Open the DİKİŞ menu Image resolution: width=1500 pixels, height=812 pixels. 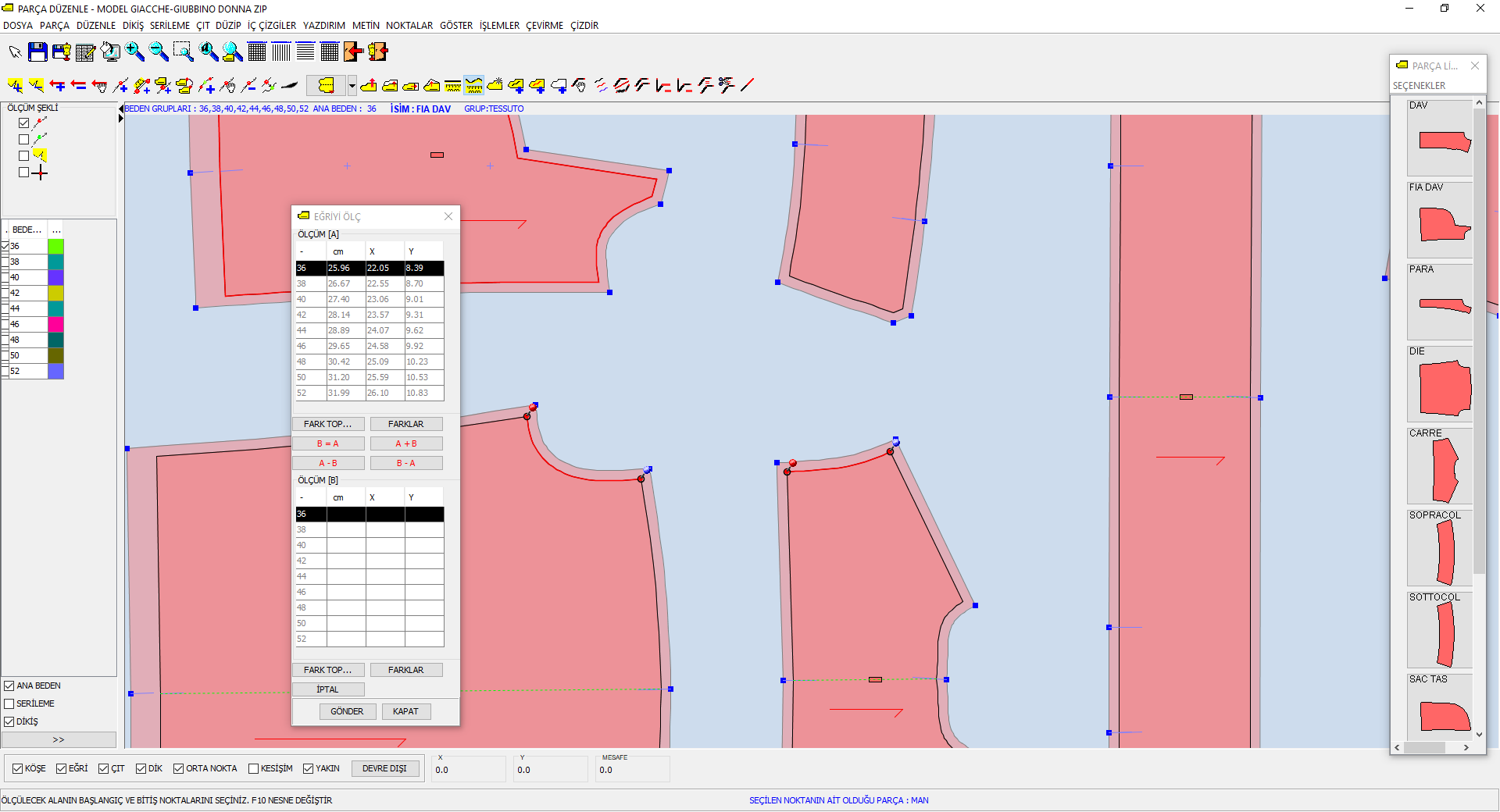133,26
